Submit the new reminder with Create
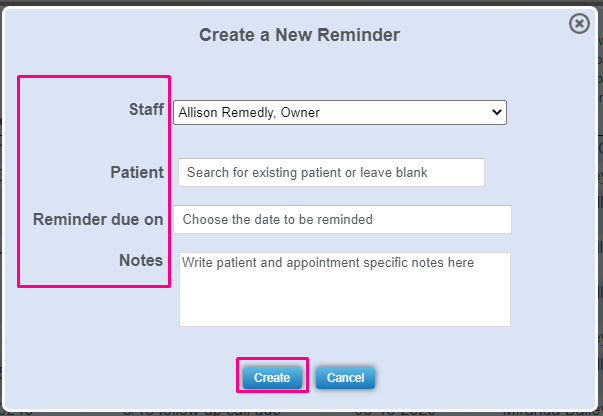This screenshot has height=416, width=603. [x=272, y=377]
